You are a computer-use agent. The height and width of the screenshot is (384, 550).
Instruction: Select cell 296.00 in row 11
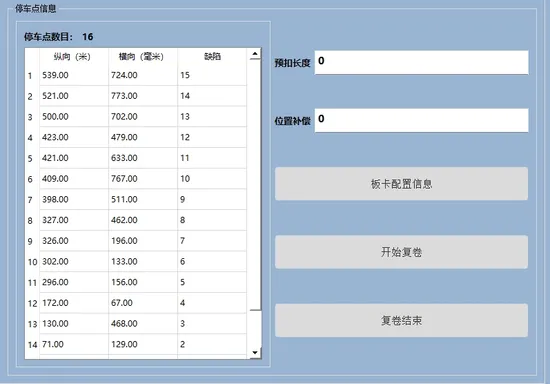(74, 282)
